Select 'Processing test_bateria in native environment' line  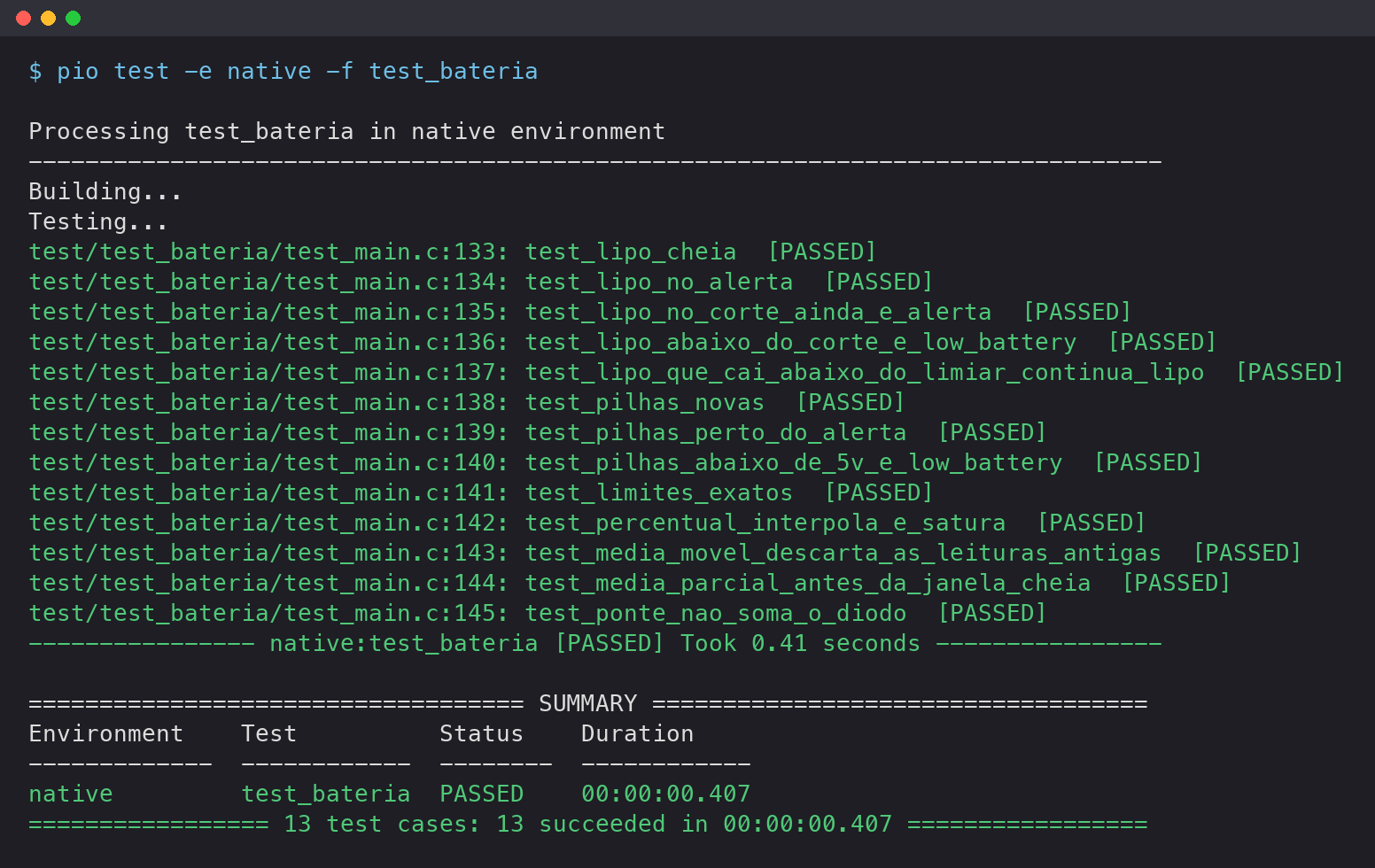[x=346, y=131]
